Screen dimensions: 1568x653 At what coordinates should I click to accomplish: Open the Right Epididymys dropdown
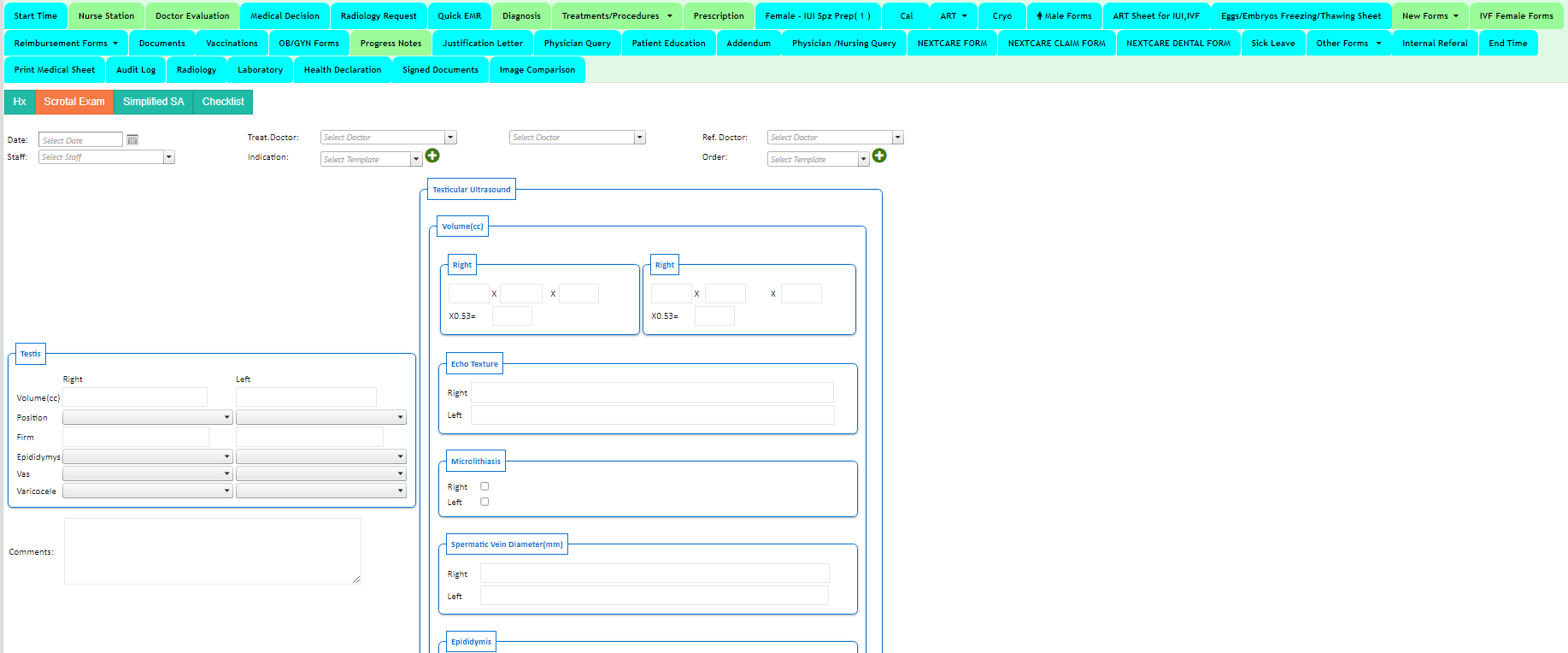(x=148, y=457)
